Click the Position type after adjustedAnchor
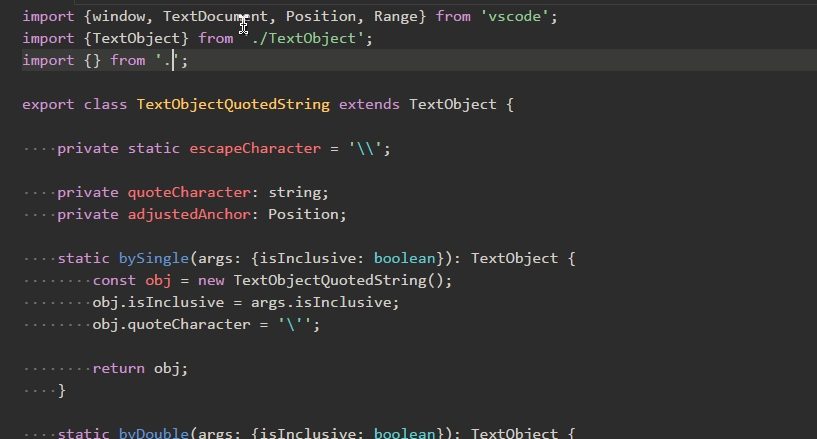Viewport: 817px width, 439px height. coord(307,215)
